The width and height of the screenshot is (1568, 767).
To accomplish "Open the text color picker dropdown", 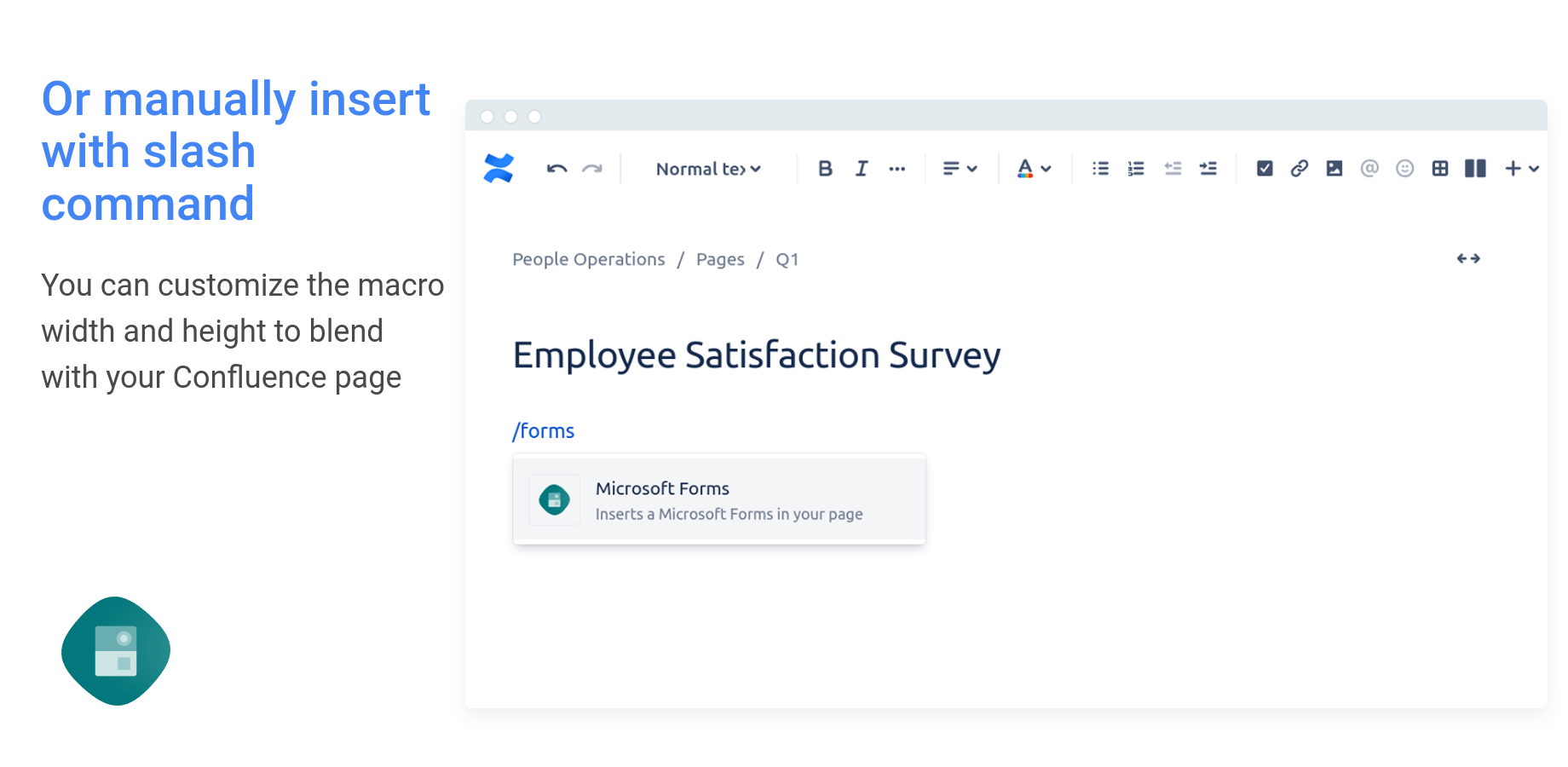I will point(1034,169).
